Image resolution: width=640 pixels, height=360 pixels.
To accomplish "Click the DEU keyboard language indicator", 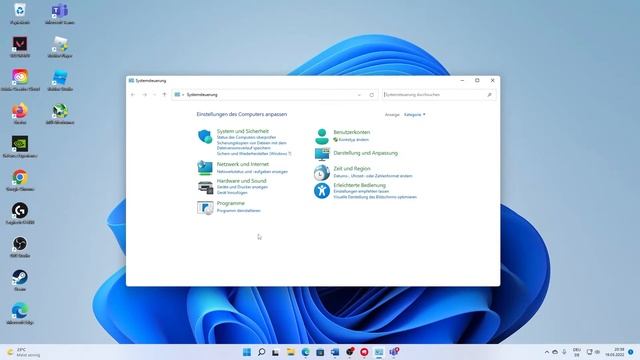I will (577, 352).
